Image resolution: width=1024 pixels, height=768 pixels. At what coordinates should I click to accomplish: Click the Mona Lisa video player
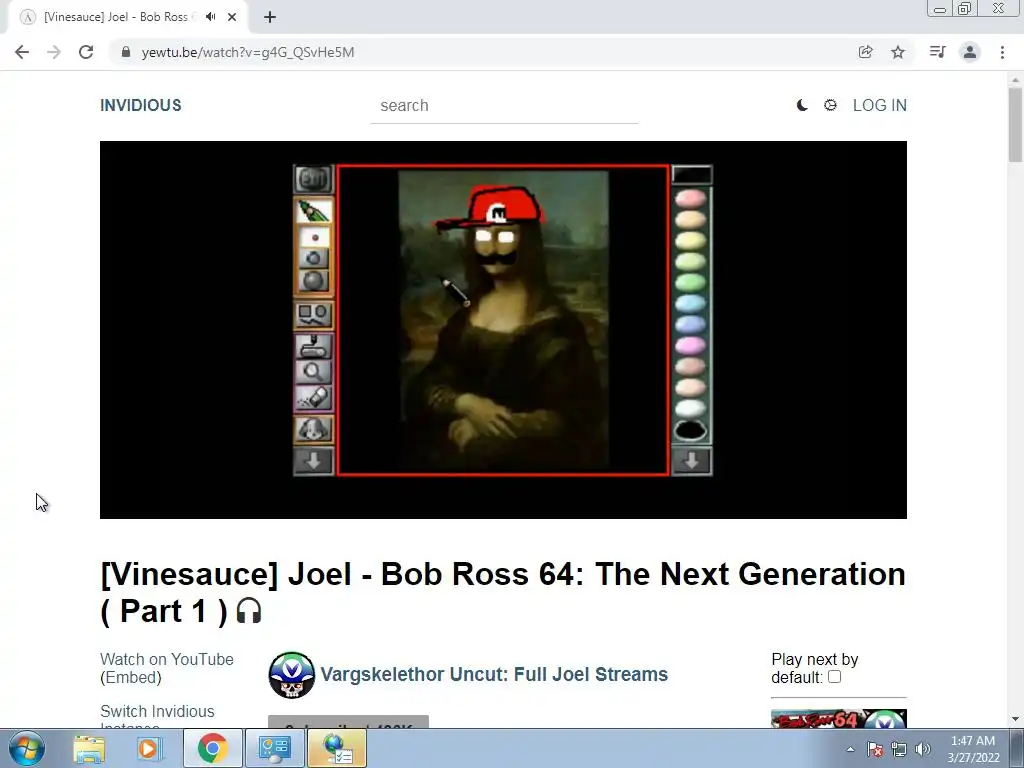coord(503,330)
